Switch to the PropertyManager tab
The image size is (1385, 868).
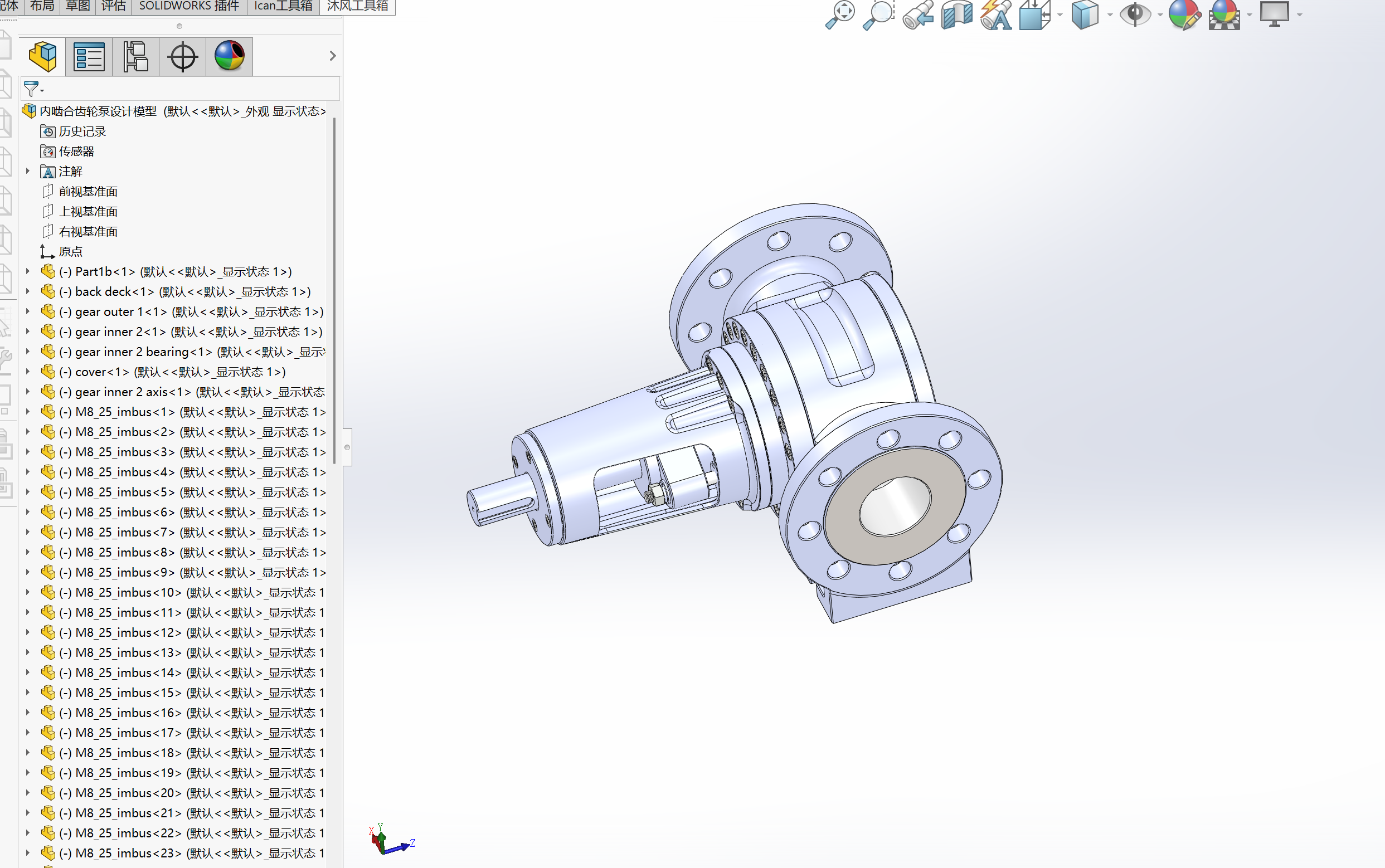(89, 56)
